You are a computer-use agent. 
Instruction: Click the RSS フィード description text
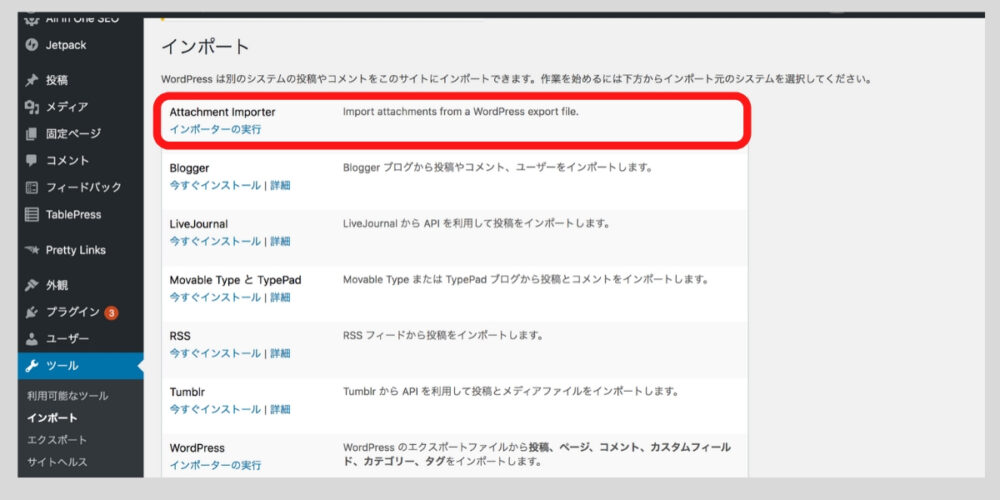(x=443, y=335)
